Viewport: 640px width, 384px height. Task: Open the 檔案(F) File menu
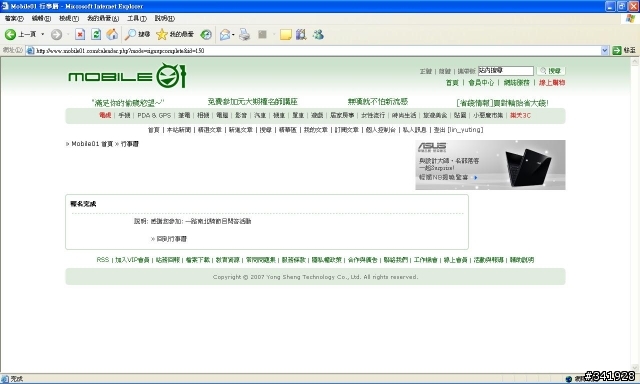[x=14, y=18]
